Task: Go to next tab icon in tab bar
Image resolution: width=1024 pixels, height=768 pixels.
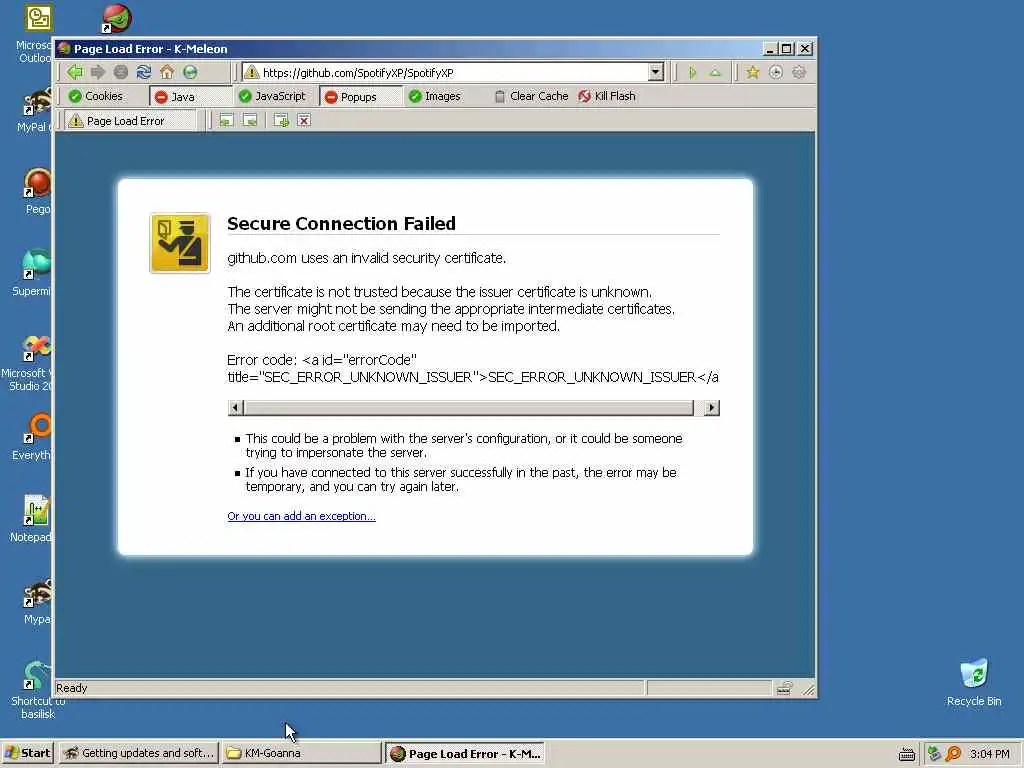Action: click(x=249, y=120)
